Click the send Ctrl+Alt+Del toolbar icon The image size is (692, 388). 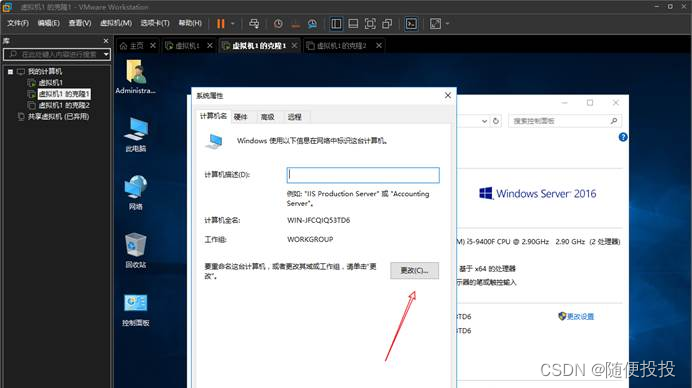coord(254,24)
